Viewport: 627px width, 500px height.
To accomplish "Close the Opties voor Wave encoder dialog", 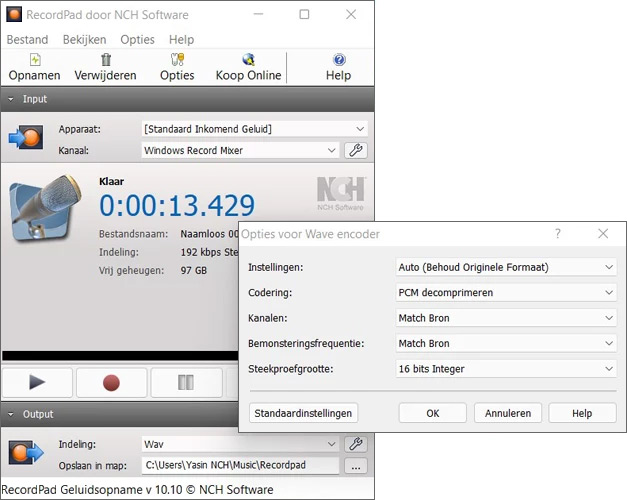I will coord(603,234).
